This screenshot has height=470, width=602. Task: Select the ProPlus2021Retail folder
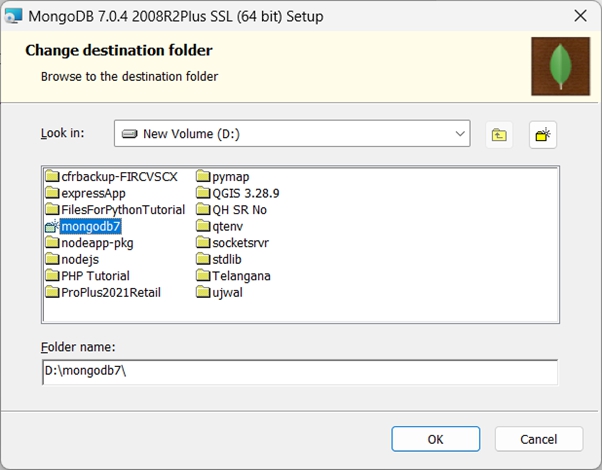coord(110,292)
